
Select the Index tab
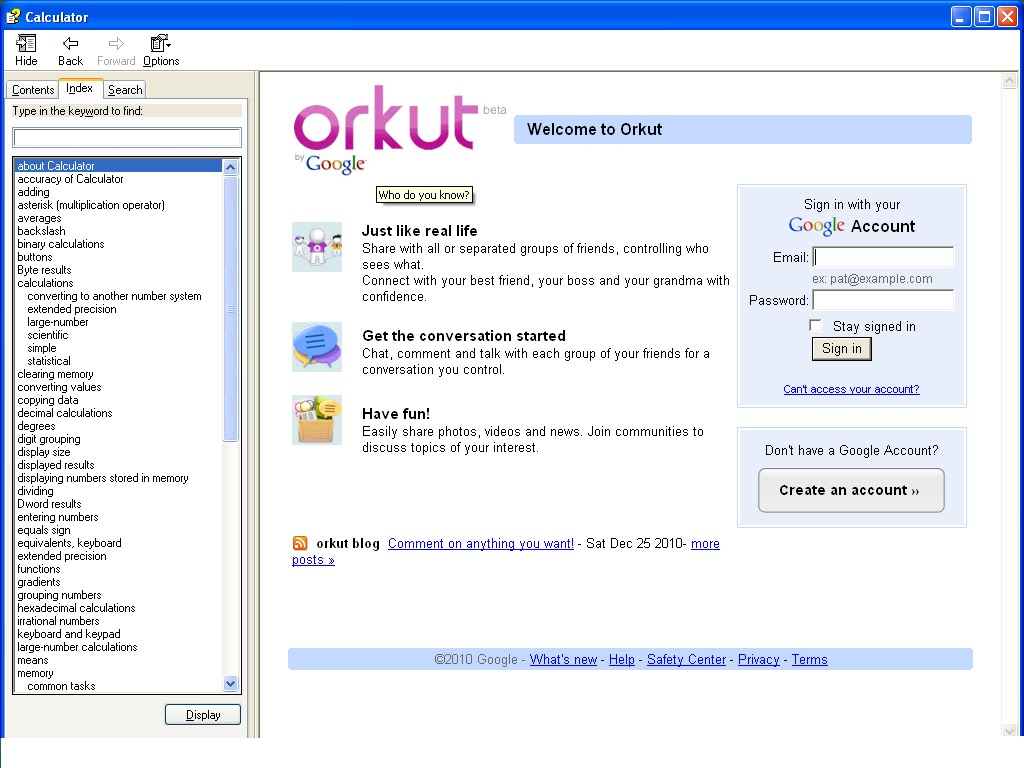pos(79,88)
